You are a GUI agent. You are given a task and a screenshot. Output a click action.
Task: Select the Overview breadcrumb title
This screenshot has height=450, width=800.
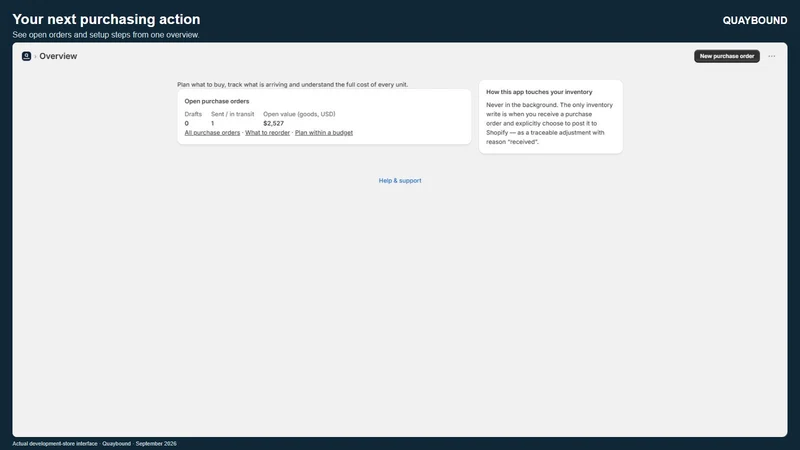[x=58, y=56]
